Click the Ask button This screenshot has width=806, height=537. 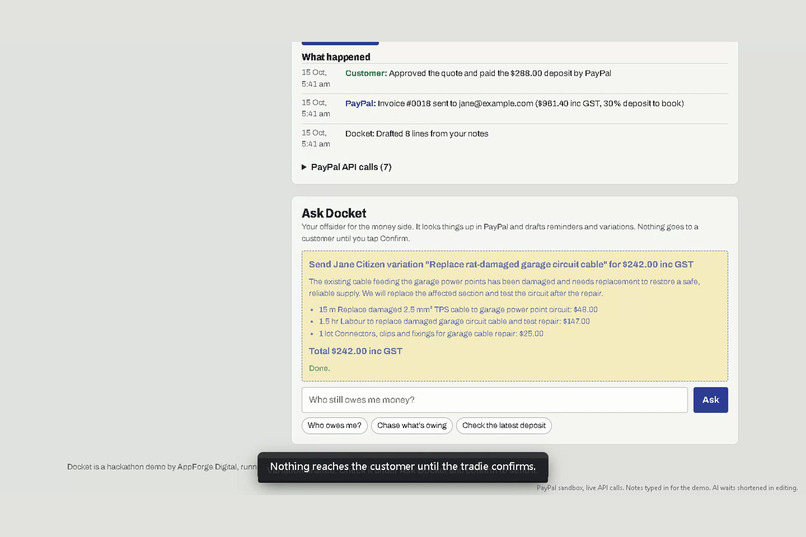click(x=710, y=400)
